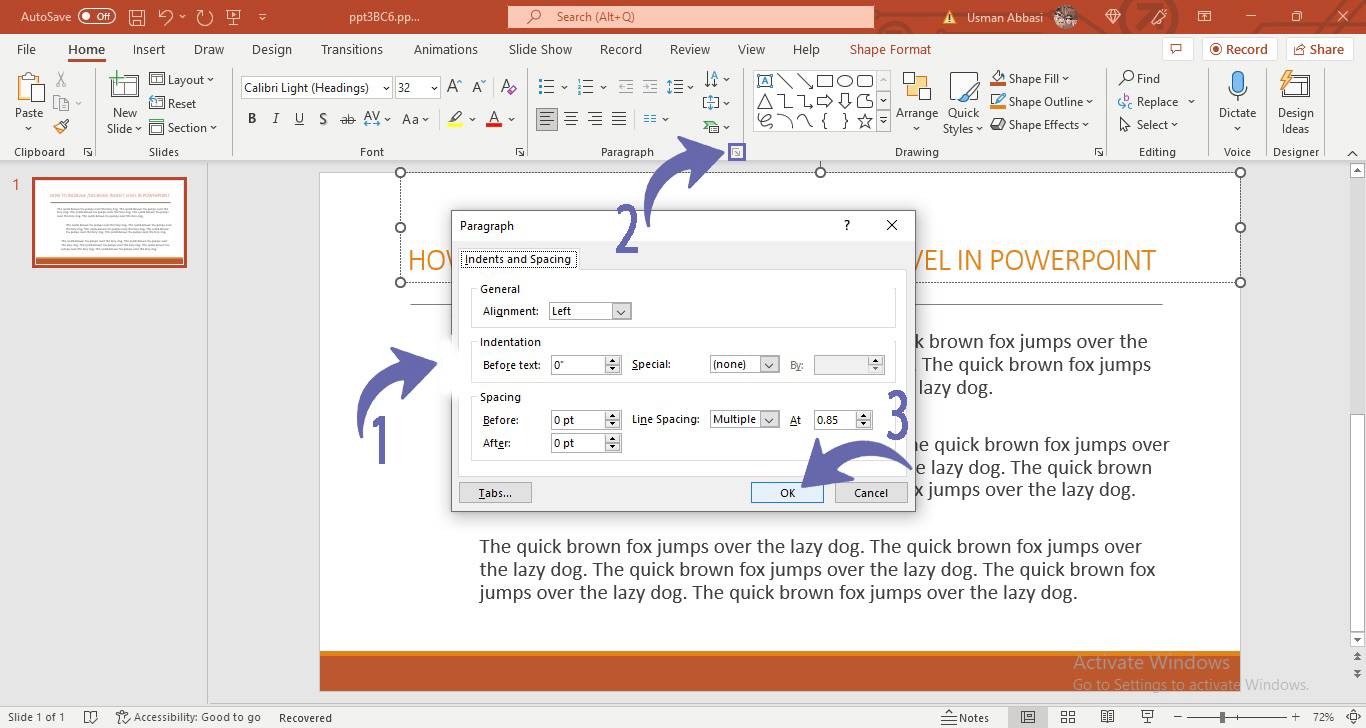Open the Alignment dropdown in dialog
Image resolution: width=1366 pixels, height=728 pixels.
[621, 311]
